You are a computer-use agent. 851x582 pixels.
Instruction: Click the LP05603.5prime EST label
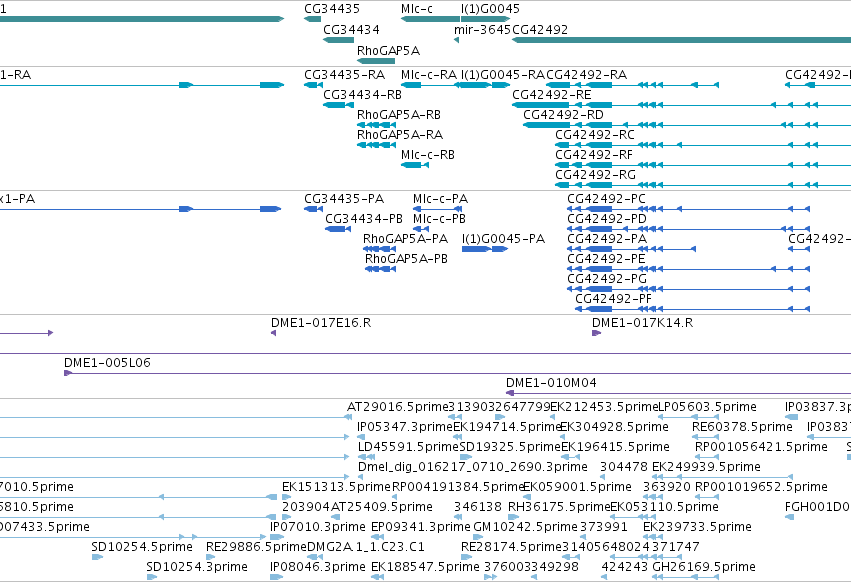pyautogui.click(x=707, y=407)
